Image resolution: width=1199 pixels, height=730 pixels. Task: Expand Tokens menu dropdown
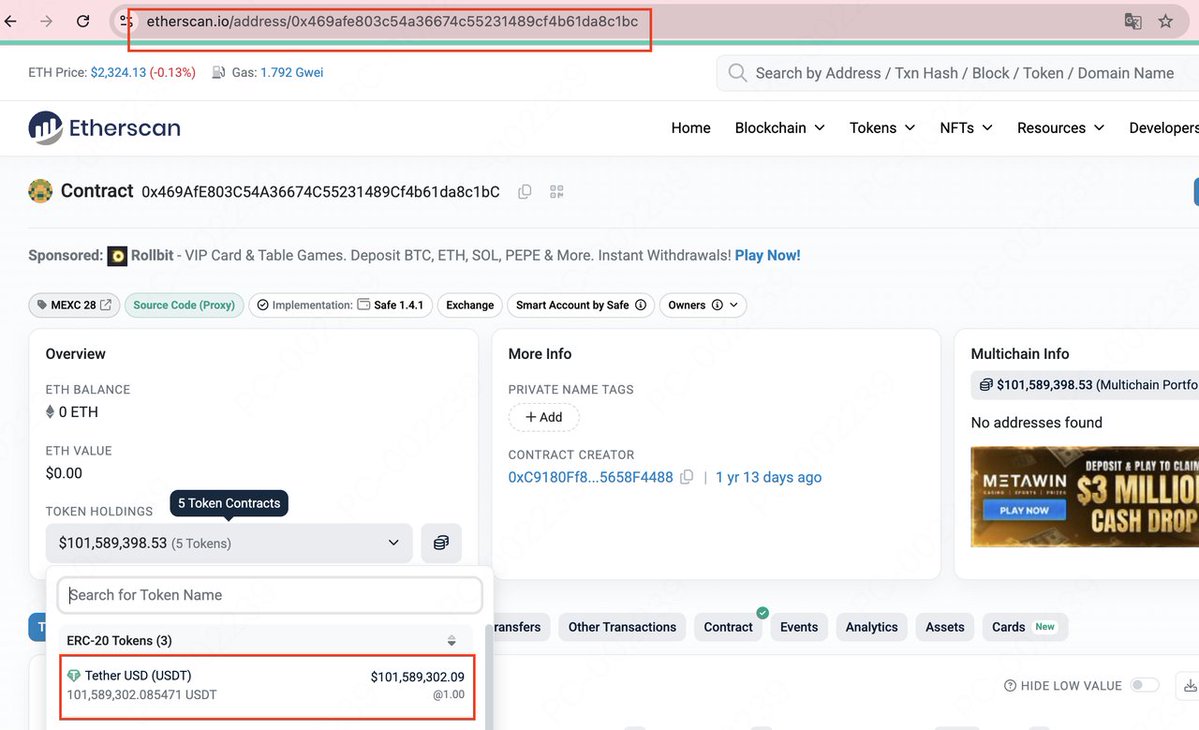point(882,128)
